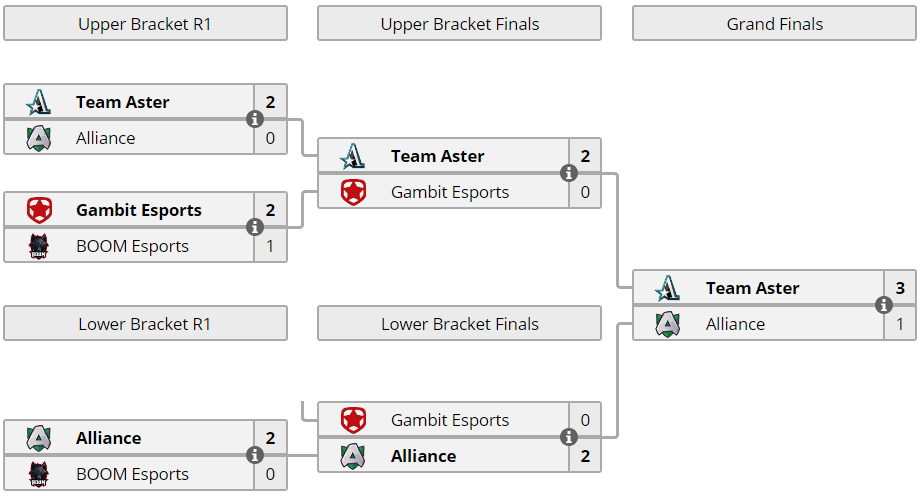Click Team Aster logo in the Grand Finals
This screenshot has height=496, width=922.
668,288
